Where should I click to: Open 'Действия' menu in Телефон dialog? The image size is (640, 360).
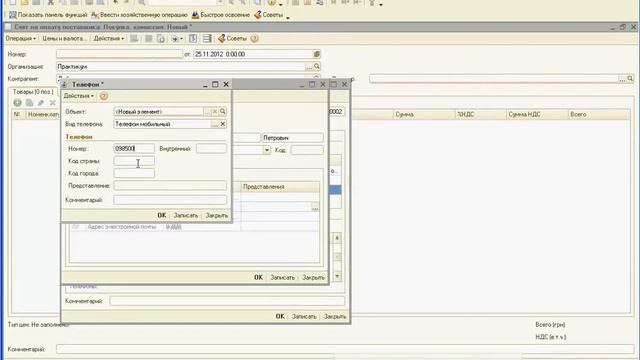click(x=79, y=96)
